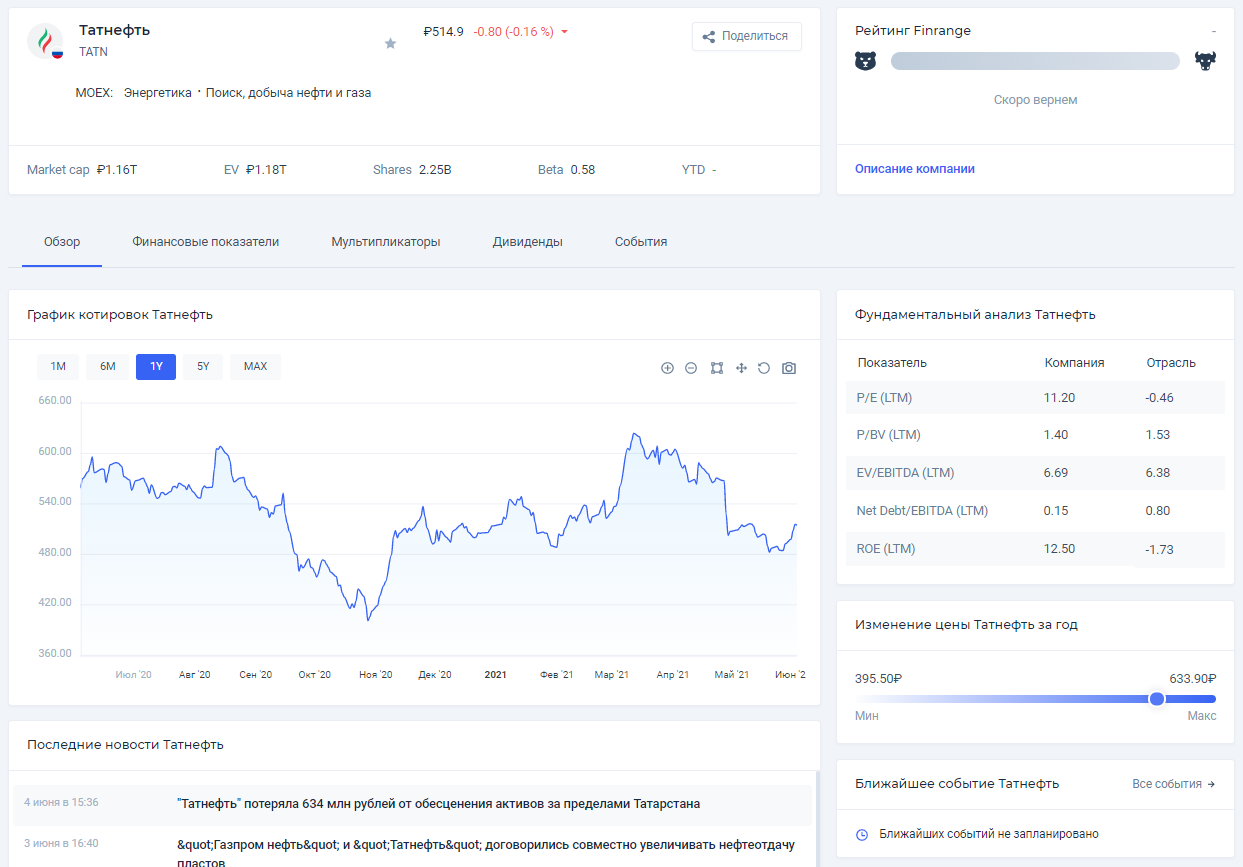Screen dimensions: 1243x867
Task: Set chart range to 6M
Action: pos(108,366)
